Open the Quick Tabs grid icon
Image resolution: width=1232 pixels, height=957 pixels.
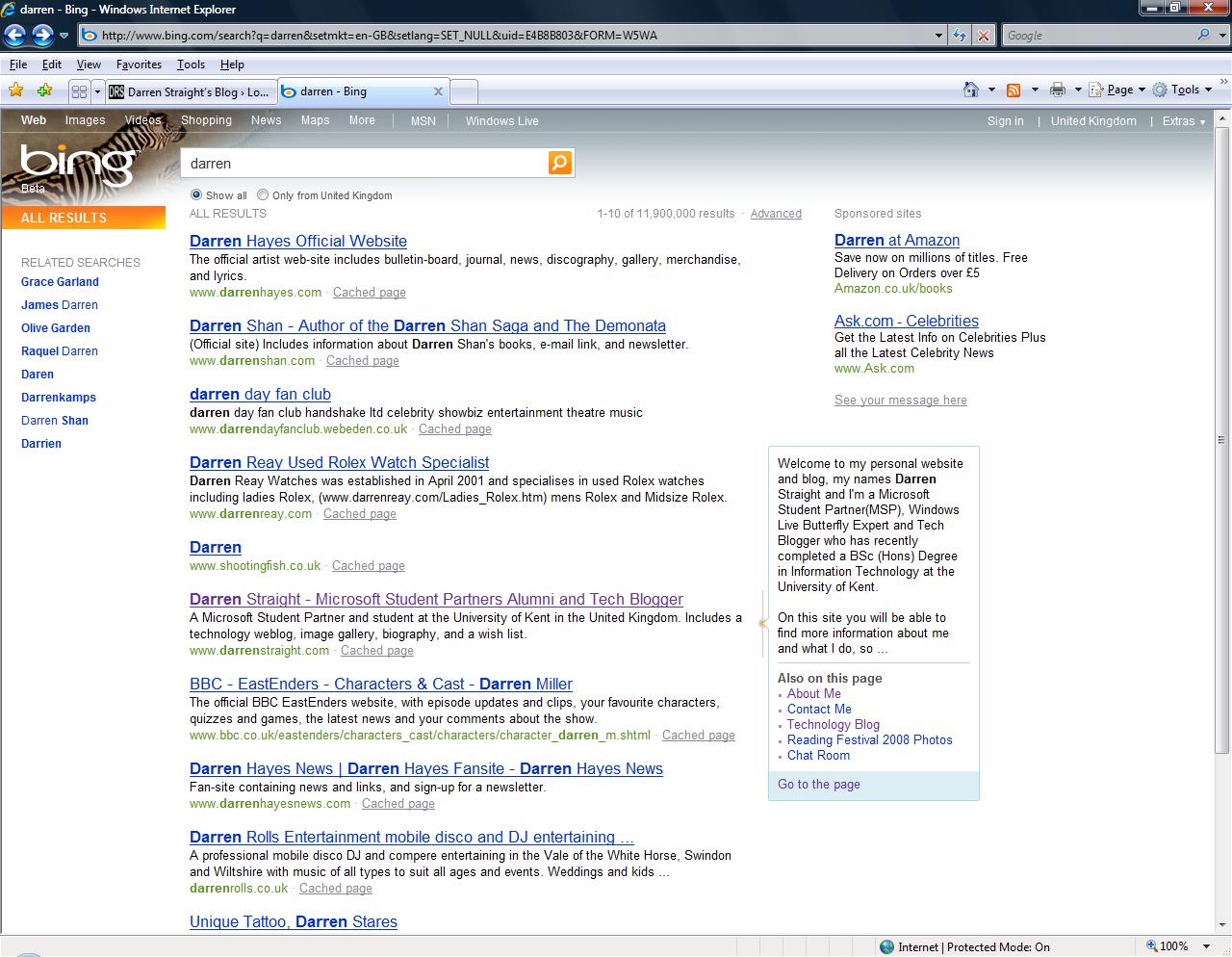pyautogui.click(x=79, y=91)
